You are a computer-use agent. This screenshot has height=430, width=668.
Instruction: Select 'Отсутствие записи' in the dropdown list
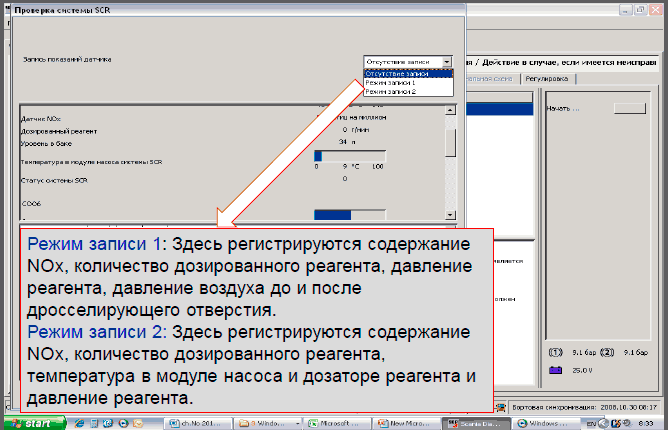[x=406, y=73]
